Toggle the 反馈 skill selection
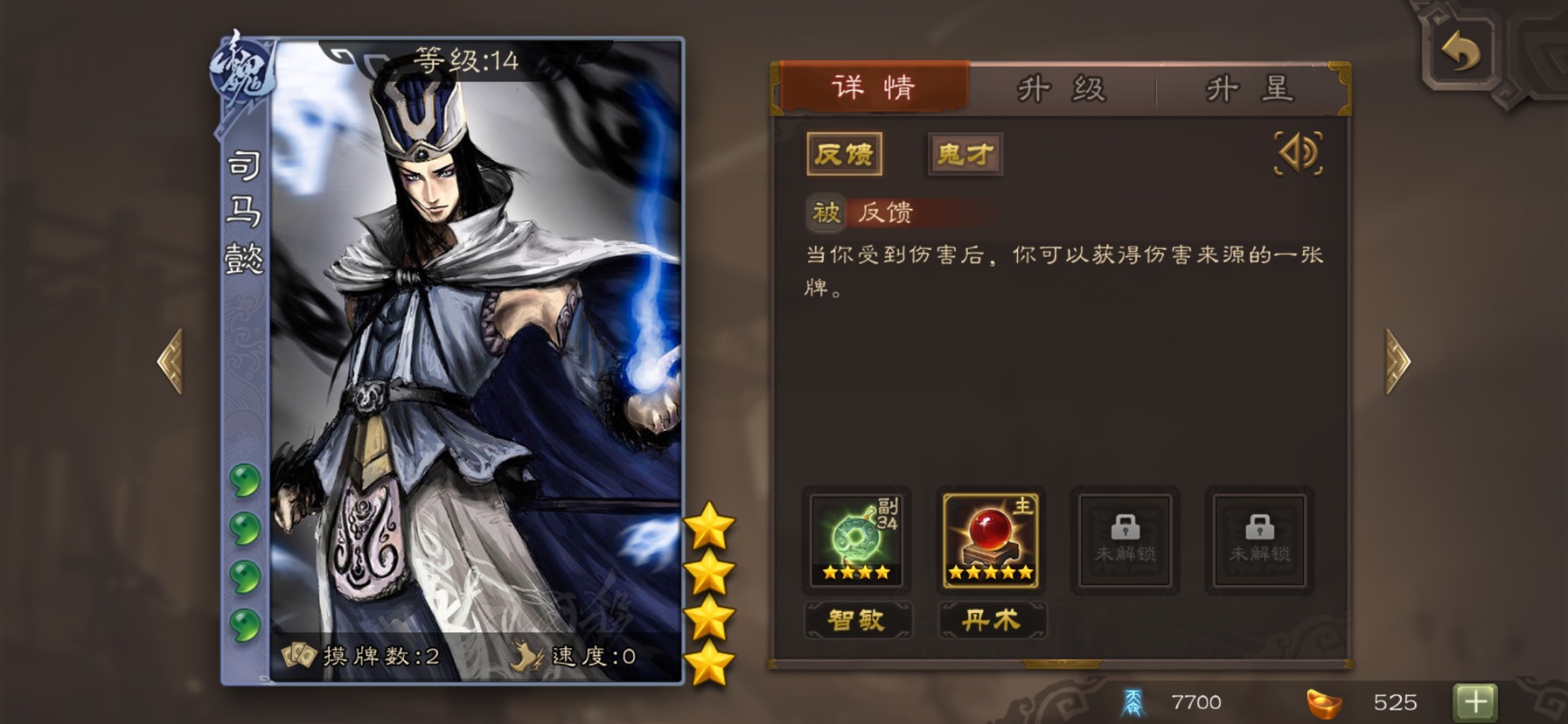The height and width of the screenshot is (724, 1568). (x=844, y=155)
